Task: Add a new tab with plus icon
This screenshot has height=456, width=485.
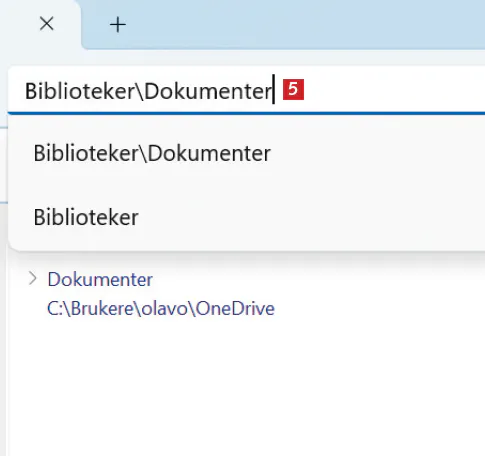Action: (118, 25)
